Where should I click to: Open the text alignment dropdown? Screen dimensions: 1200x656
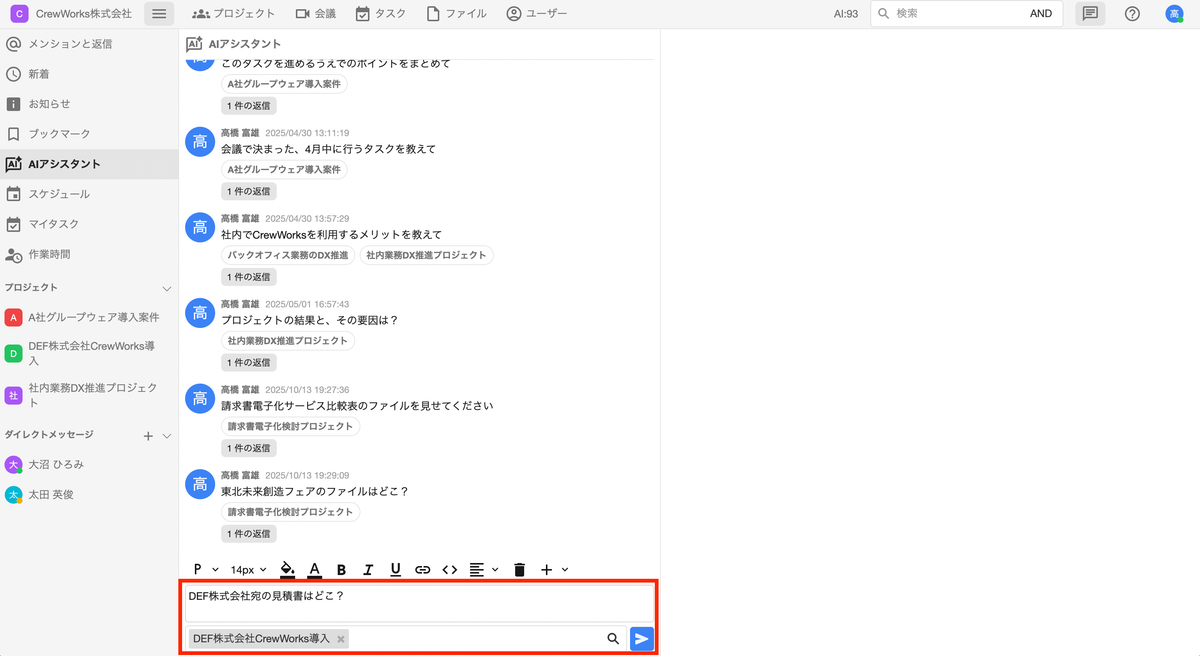[x=484, y=570]
